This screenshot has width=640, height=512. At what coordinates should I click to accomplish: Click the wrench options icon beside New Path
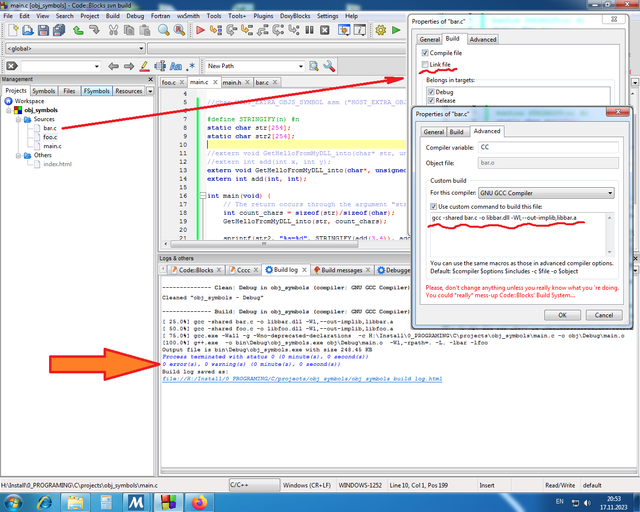[x=329, y=66]
